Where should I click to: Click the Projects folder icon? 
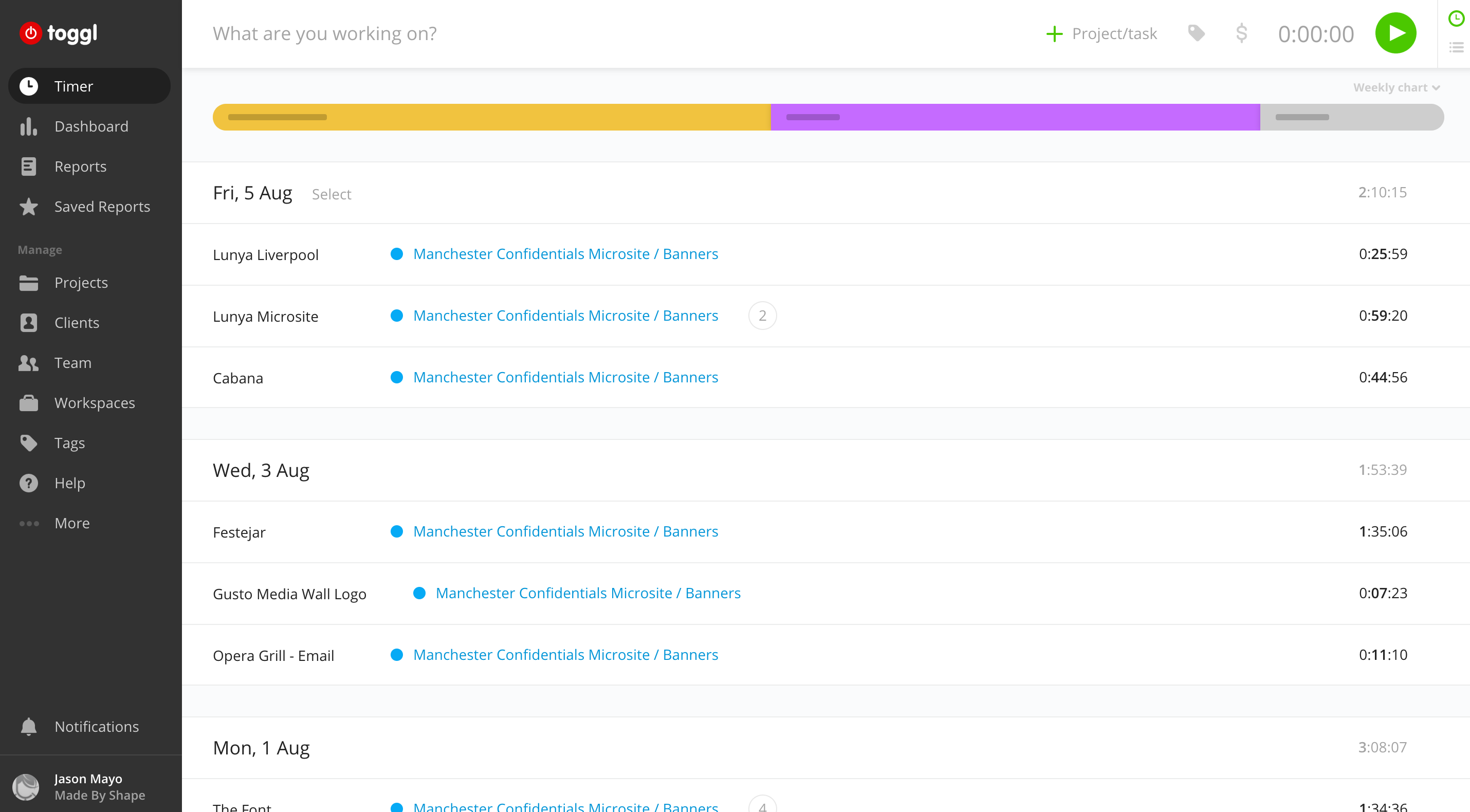(29, 283)
